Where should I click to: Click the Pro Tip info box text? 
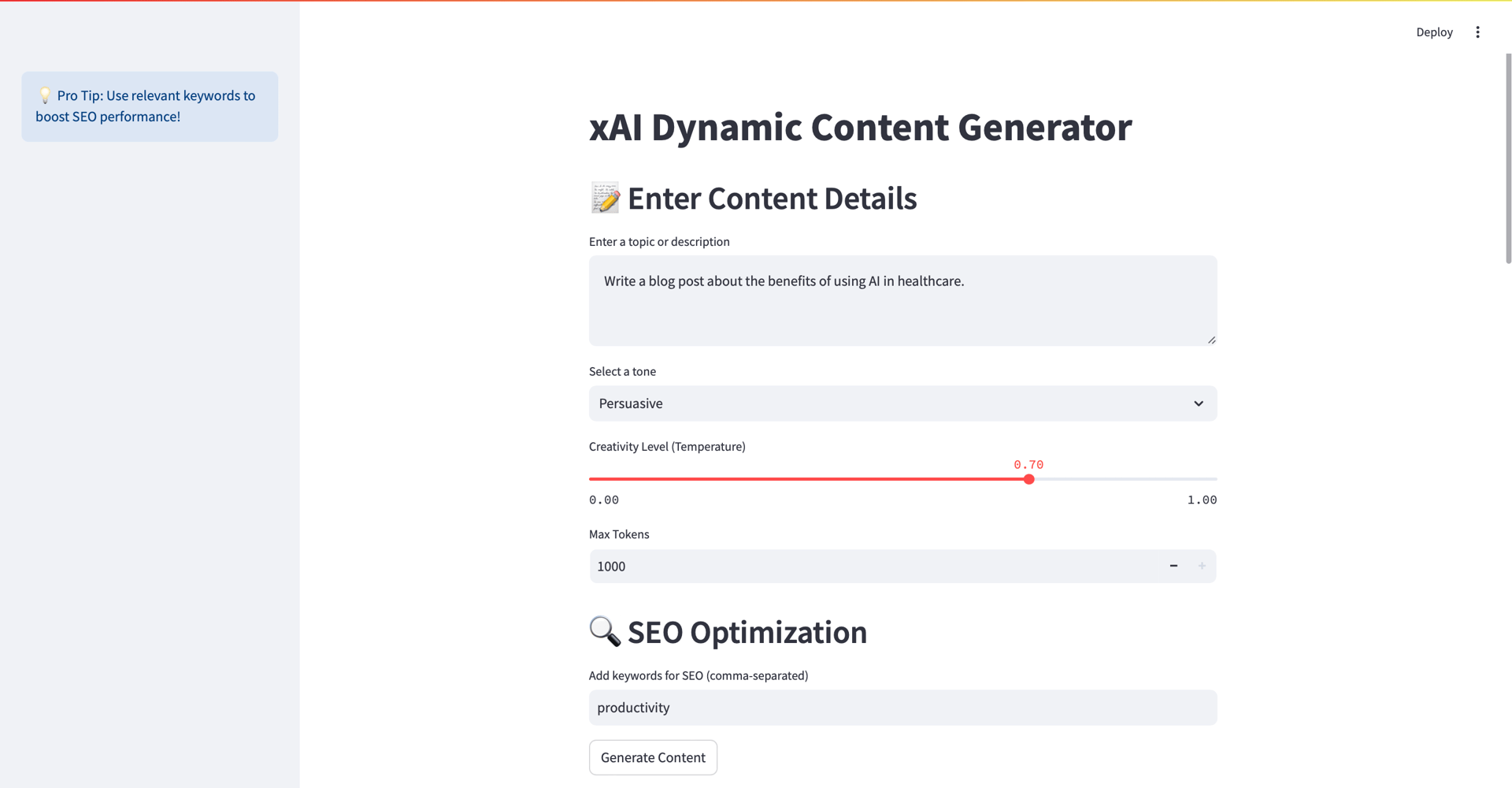(150, 106)
